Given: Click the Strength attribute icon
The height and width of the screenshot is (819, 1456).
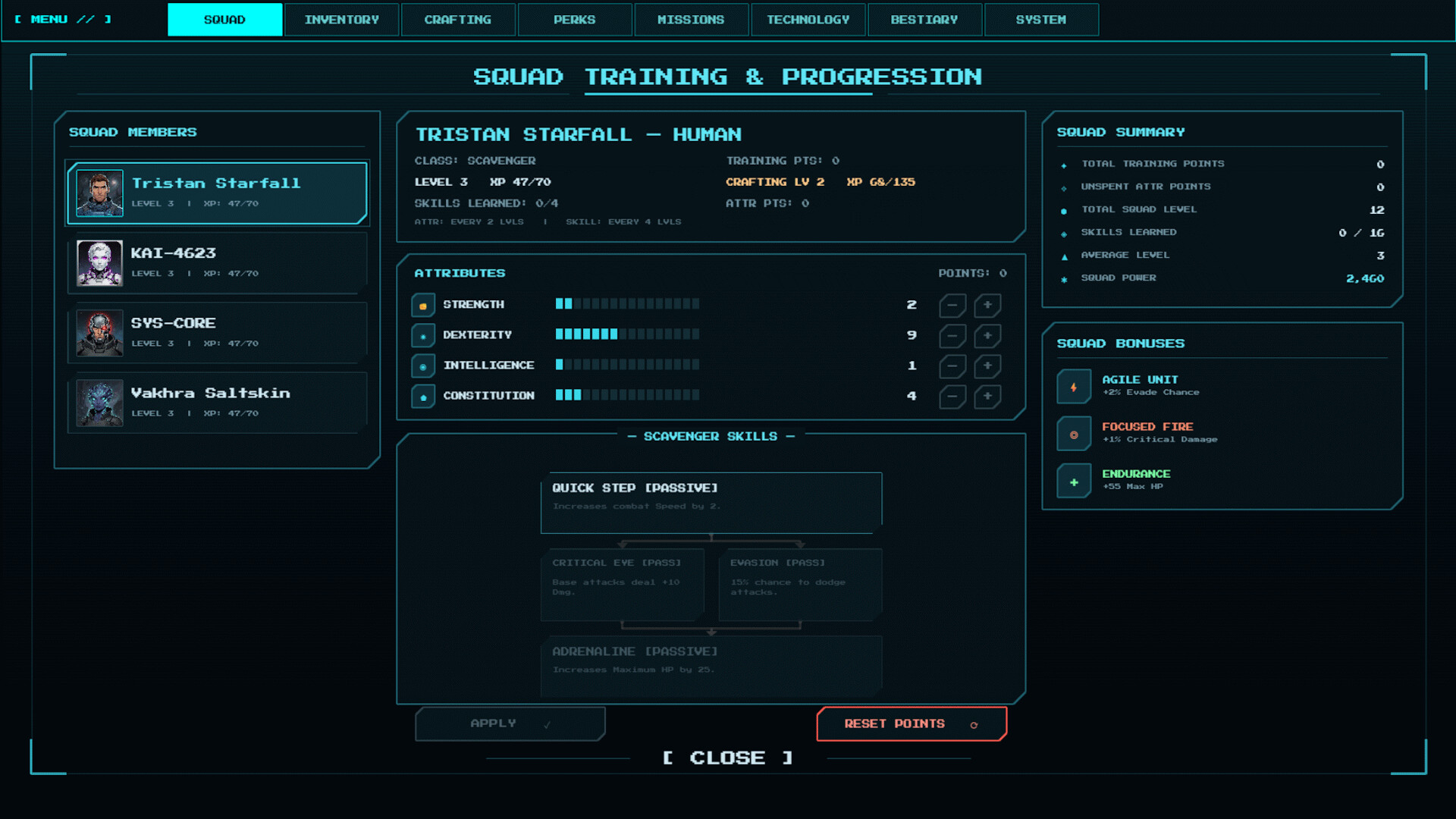Looking at the screenshot, I should (423, 306).
